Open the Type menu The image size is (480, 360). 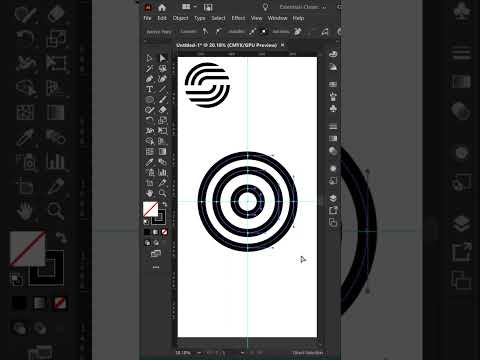[200, 18]
